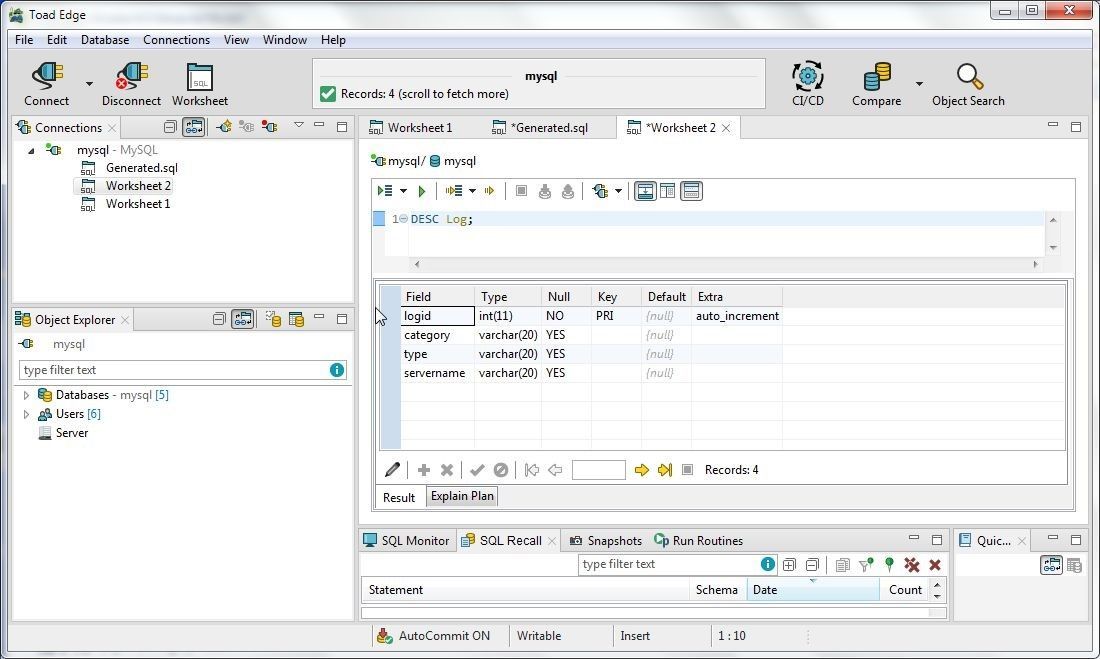Screen dimensions: 1100x659
Task: Click clear all red X in SQL Recall
Action: point(911,564)
